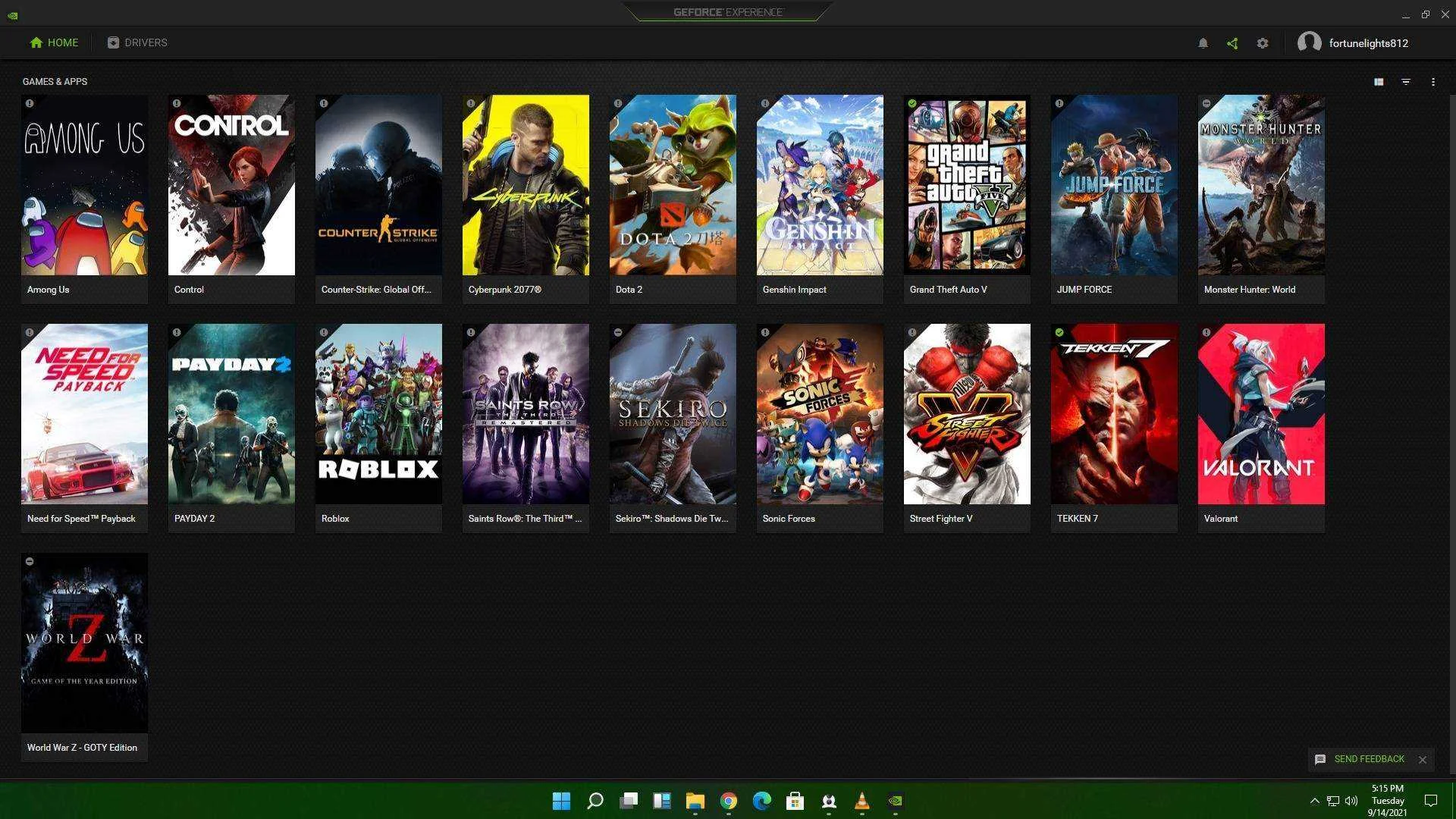Click the 'Sonic Forces' title label

[x=789, y=519]
